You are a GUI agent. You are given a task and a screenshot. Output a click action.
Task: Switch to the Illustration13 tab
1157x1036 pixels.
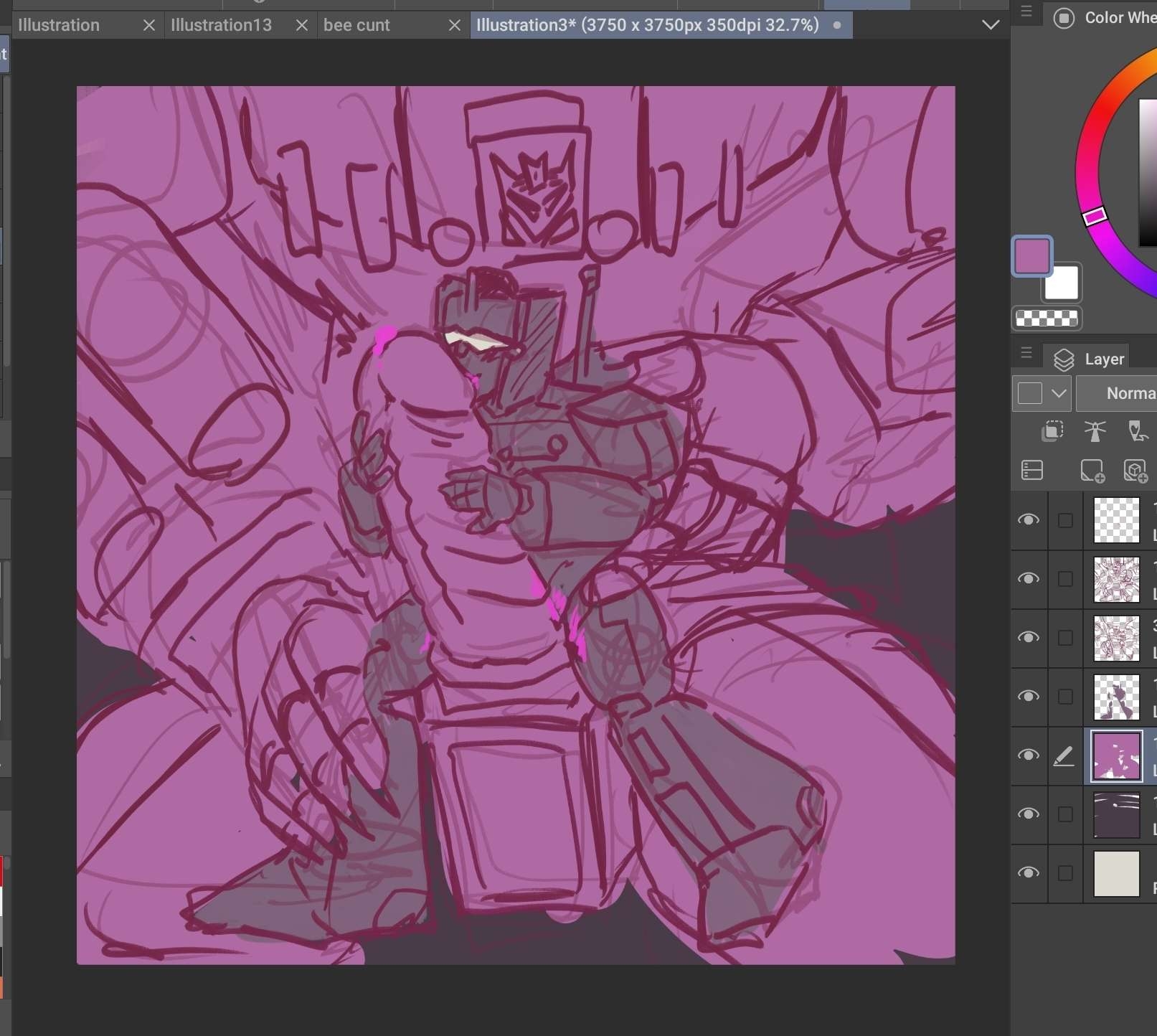pos(222,25)
